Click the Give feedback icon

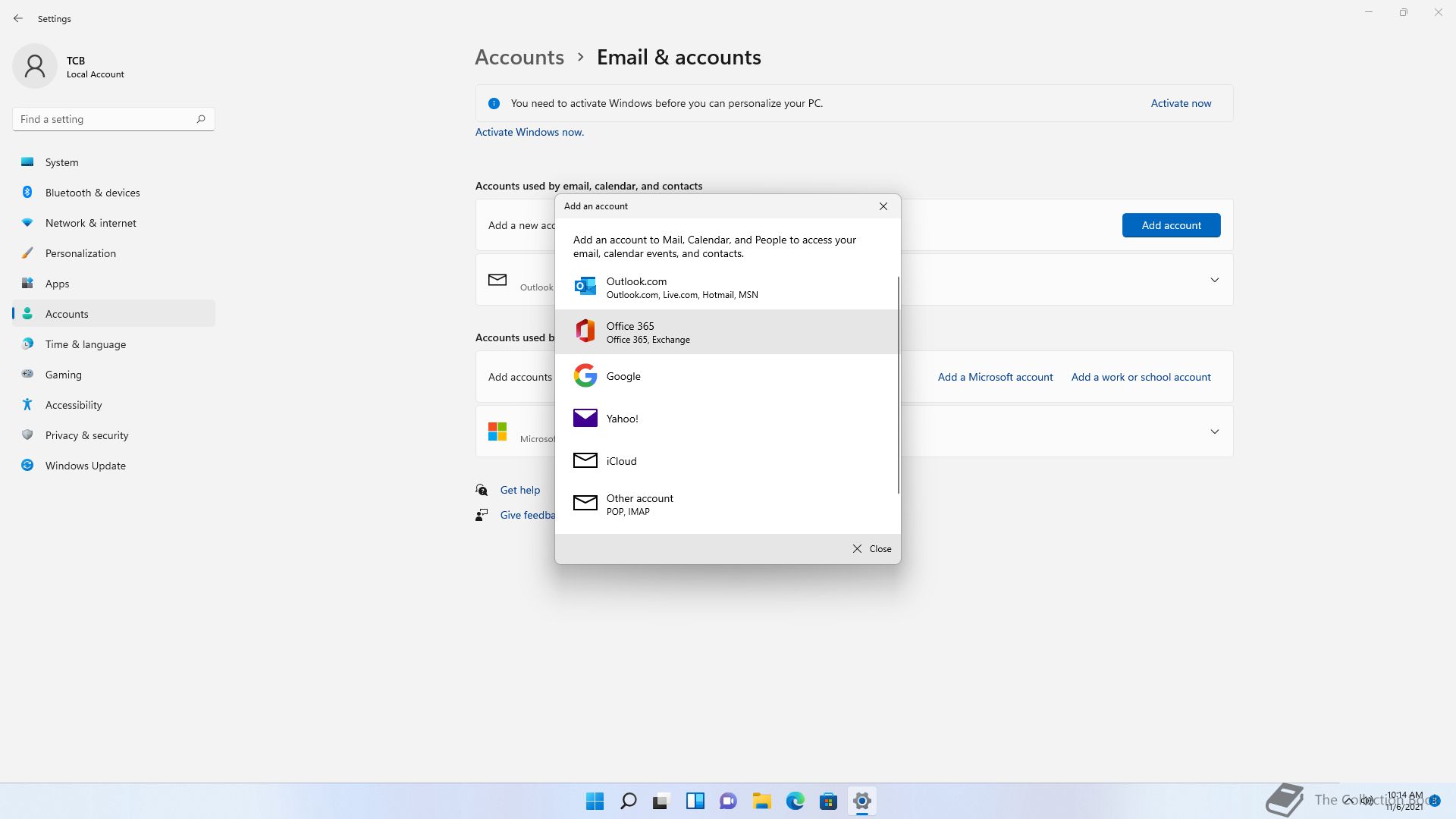pos(482,515)
